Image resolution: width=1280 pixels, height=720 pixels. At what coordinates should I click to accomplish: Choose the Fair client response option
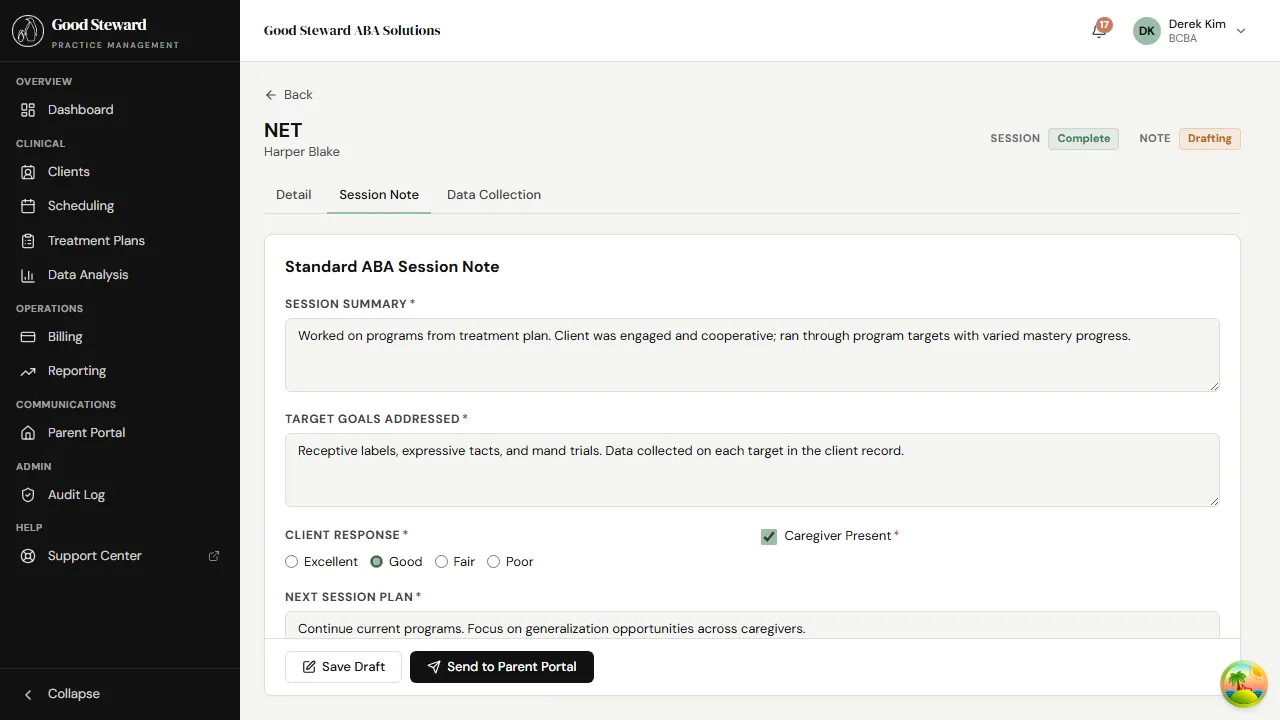point(442,562)
